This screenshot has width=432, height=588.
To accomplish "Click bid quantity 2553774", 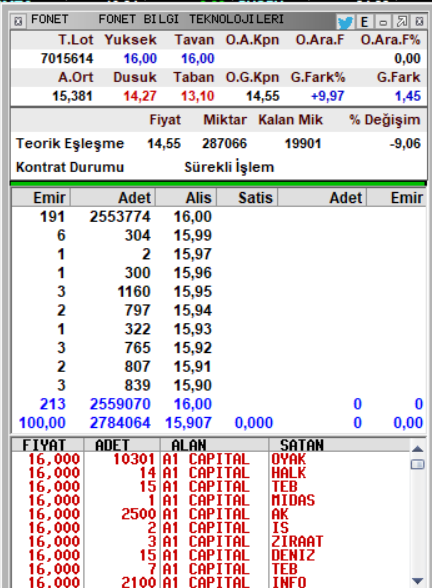I will [120, 216].
